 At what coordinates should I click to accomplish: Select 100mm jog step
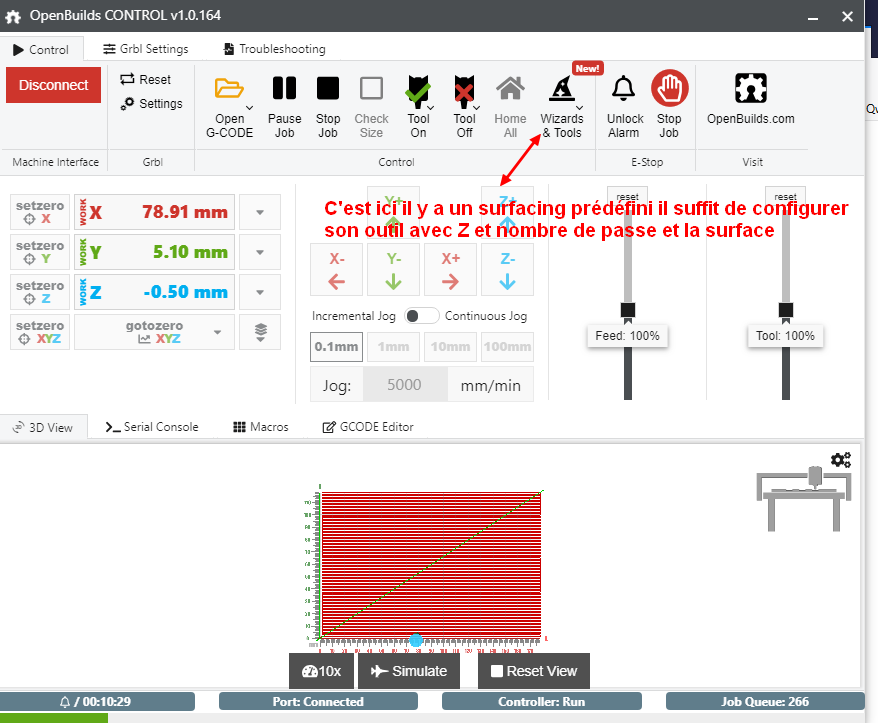point(507,347)
